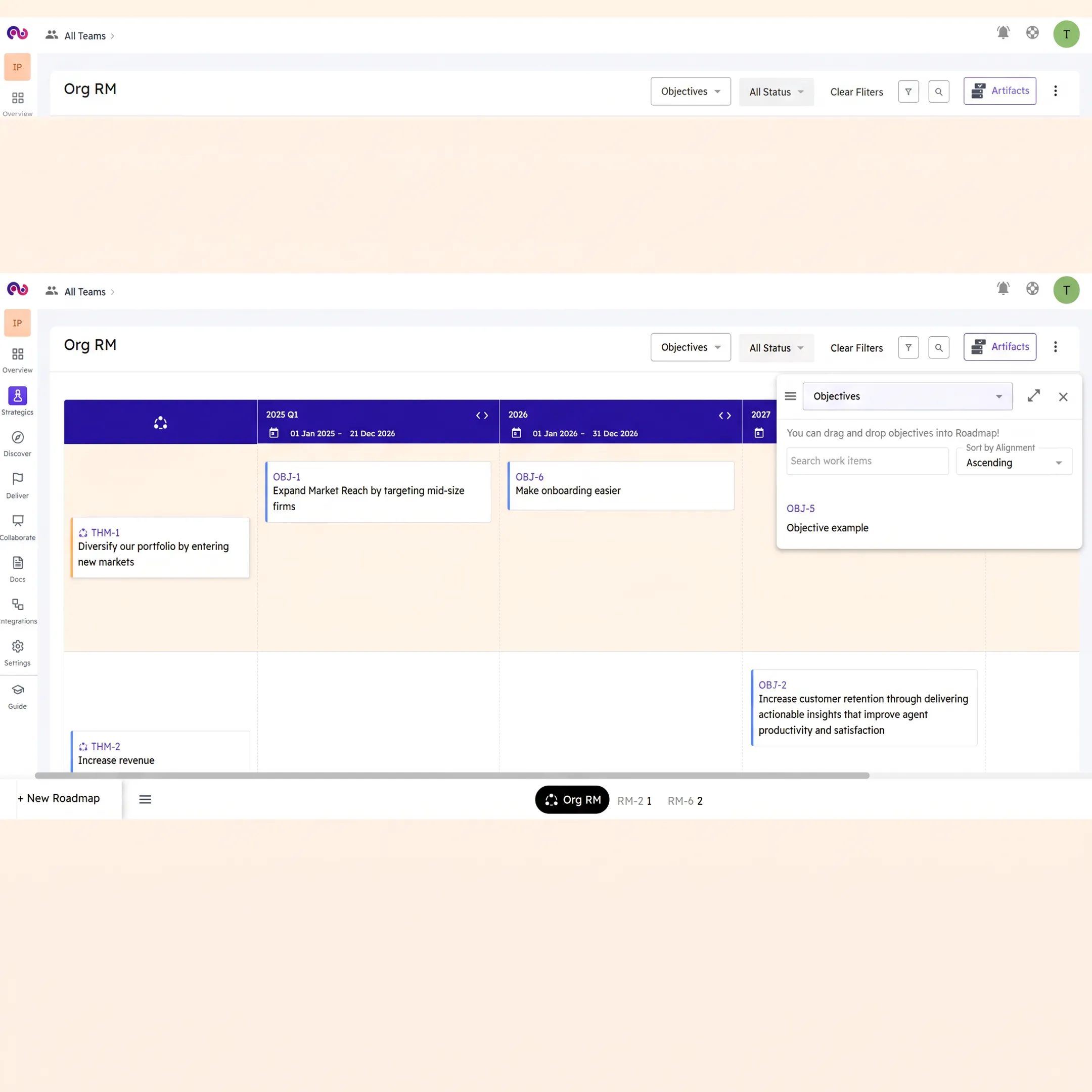Open All Status dropdown in the upper cropped header
This screenshot has height=1092, width=1092.
(776, 92)
